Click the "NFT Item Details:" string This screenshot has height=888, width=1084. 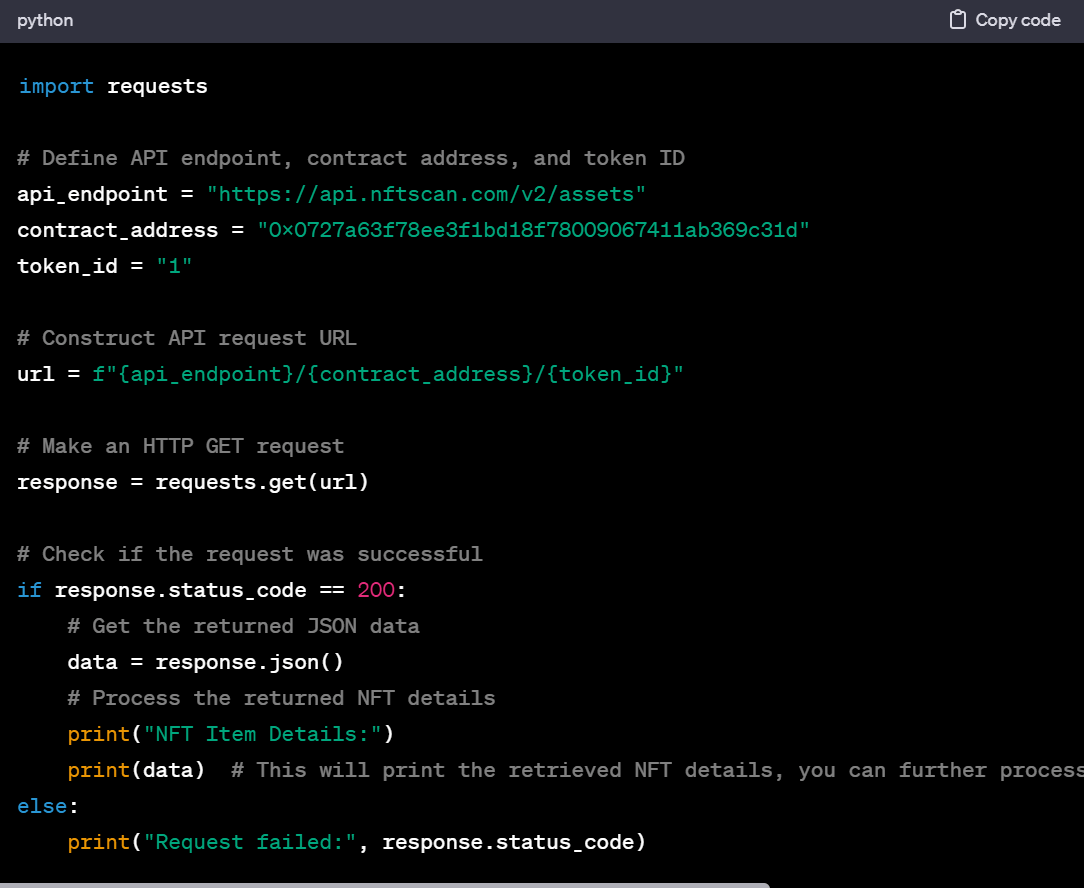tap(263, 734)
